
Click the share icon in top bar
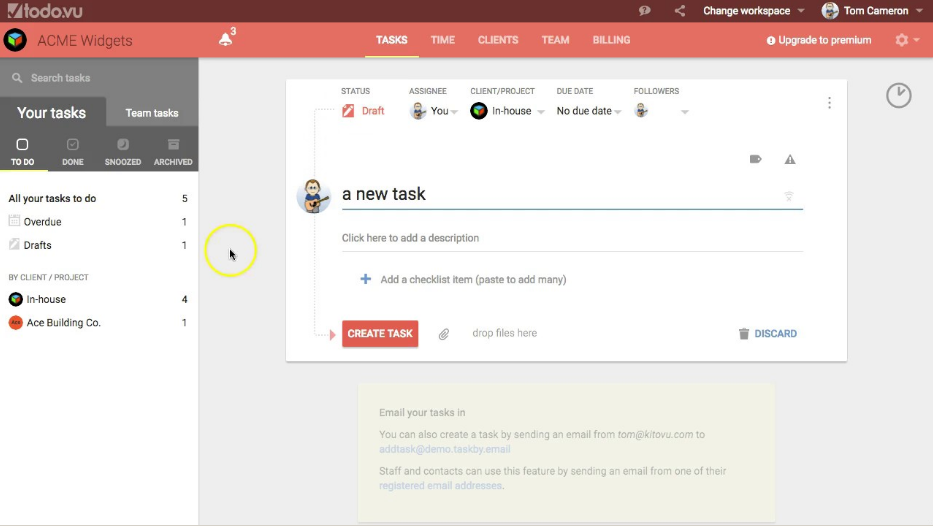point(680,11)
